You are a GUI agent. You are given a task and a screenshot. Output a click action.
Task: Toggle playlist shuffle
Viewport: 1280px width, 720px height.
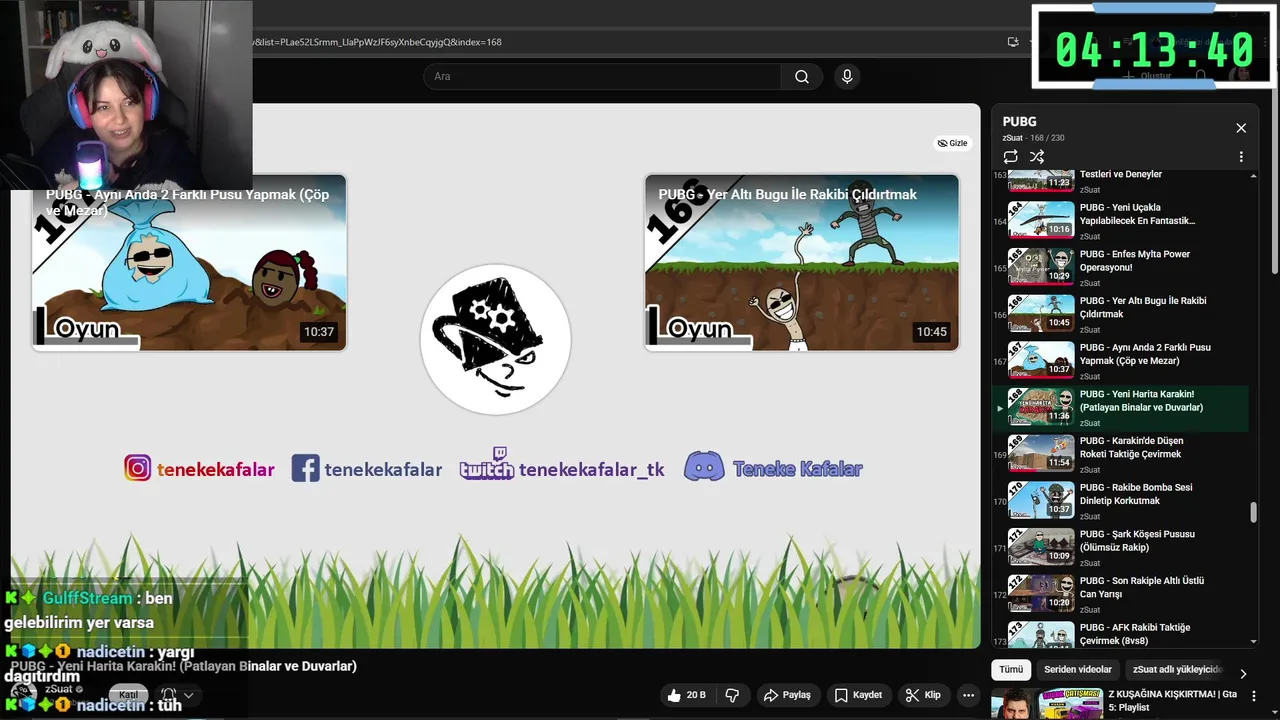pyautogui.click(x=1037, y=157)
